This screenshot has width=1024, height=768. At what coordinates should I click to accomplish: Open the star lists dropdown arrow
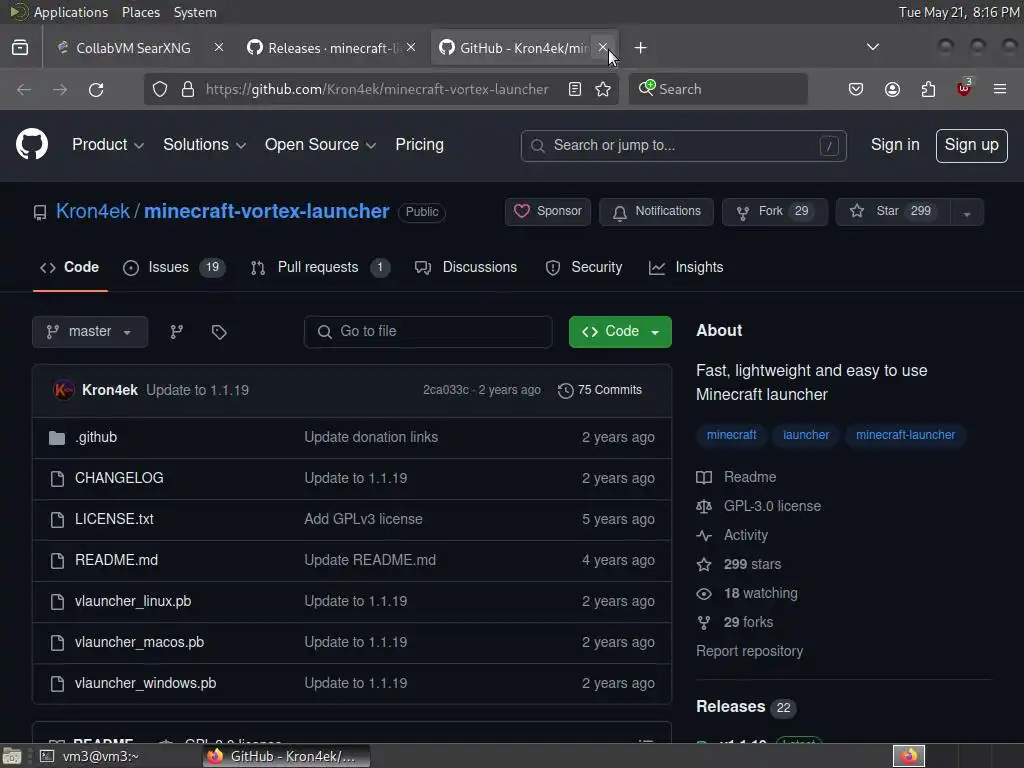967,212
